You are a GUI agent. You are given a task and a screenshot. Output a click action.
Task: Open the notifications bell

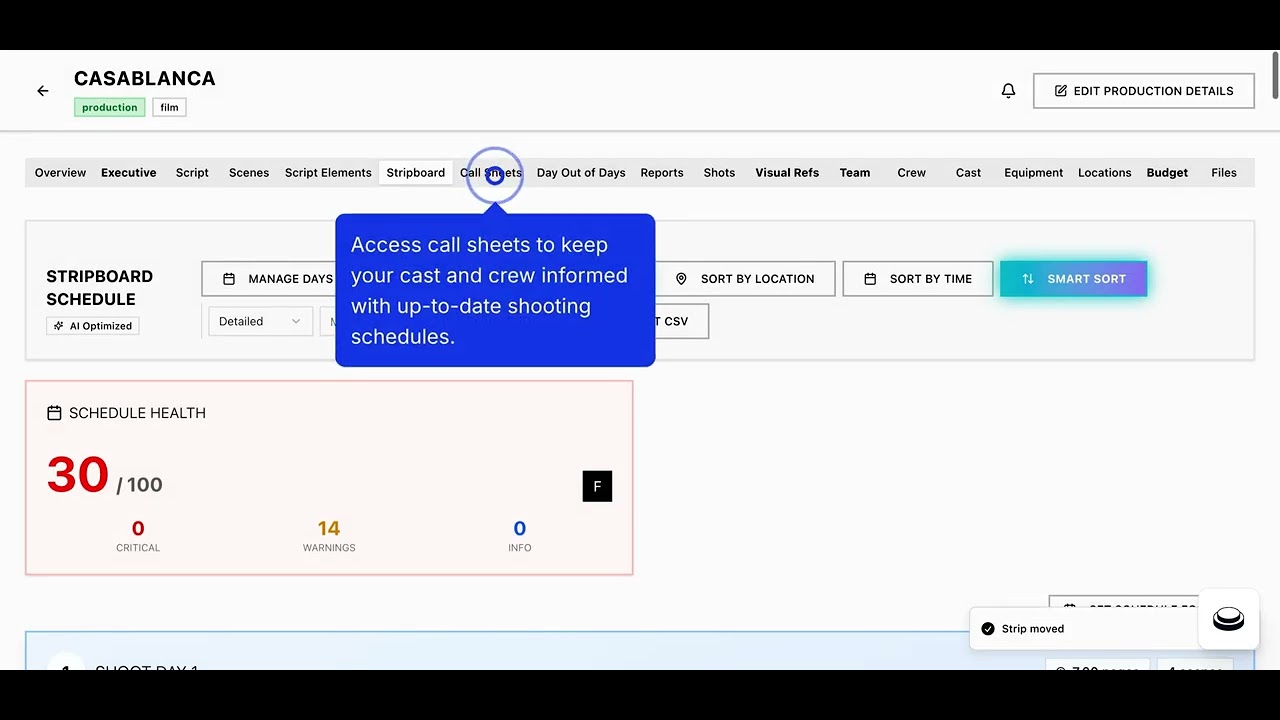(1008, 91)
